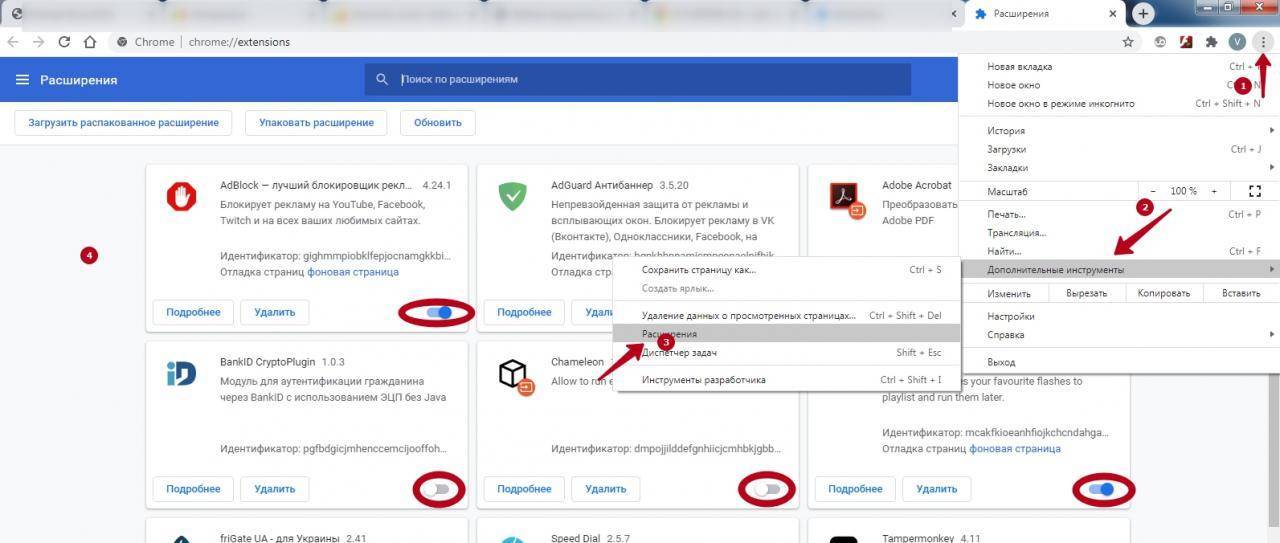The image size is (1280, 543).
Task: Go back using the browser back arrow
Action: [14, 42]
